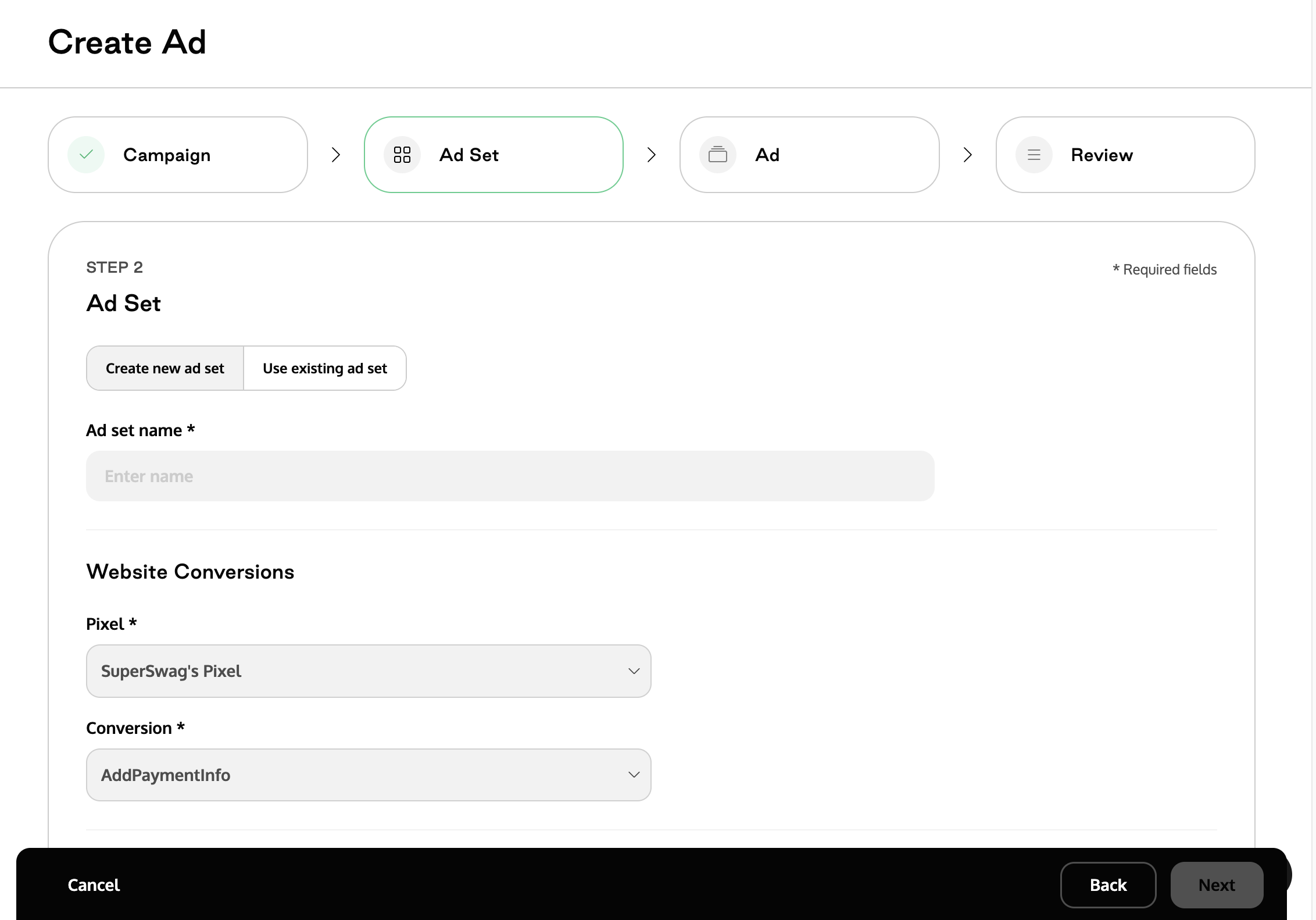Click the Website Conversions heading
This screenshot has height=920, width=1316.
point(190,572)
